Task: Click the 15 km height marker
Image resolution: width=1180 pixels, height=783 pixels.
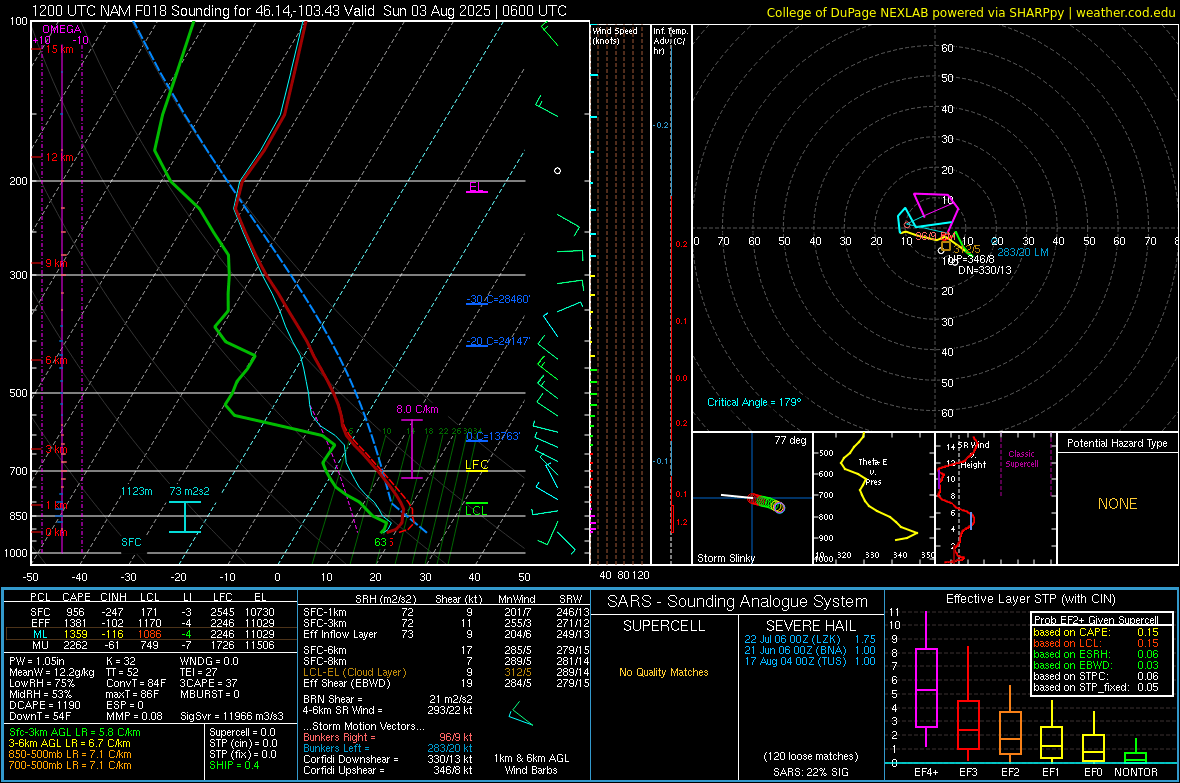Action: click(58, 49)
